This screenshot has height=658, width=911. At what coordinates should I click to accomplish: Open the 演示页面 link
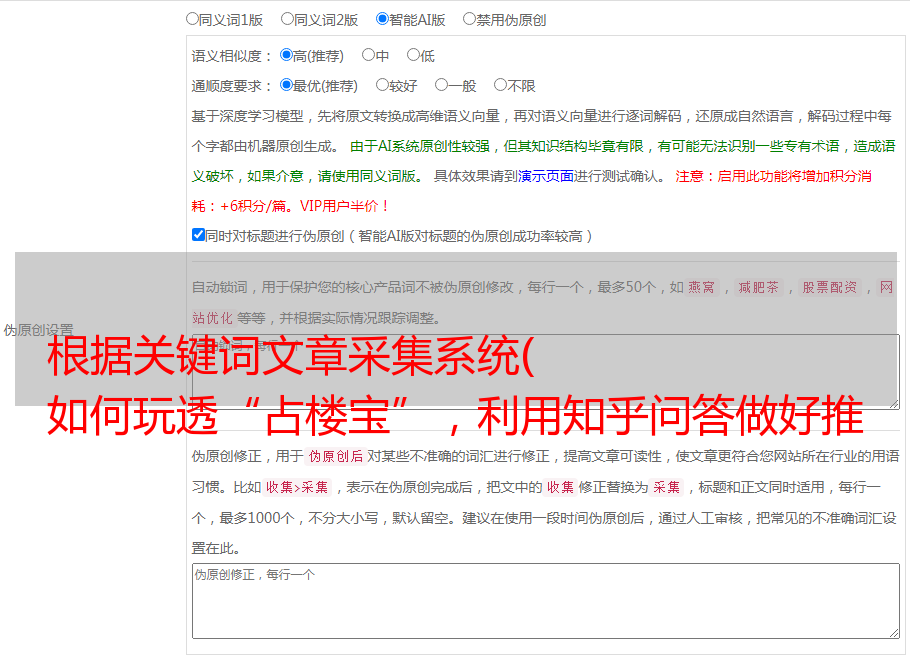point(546,176)
